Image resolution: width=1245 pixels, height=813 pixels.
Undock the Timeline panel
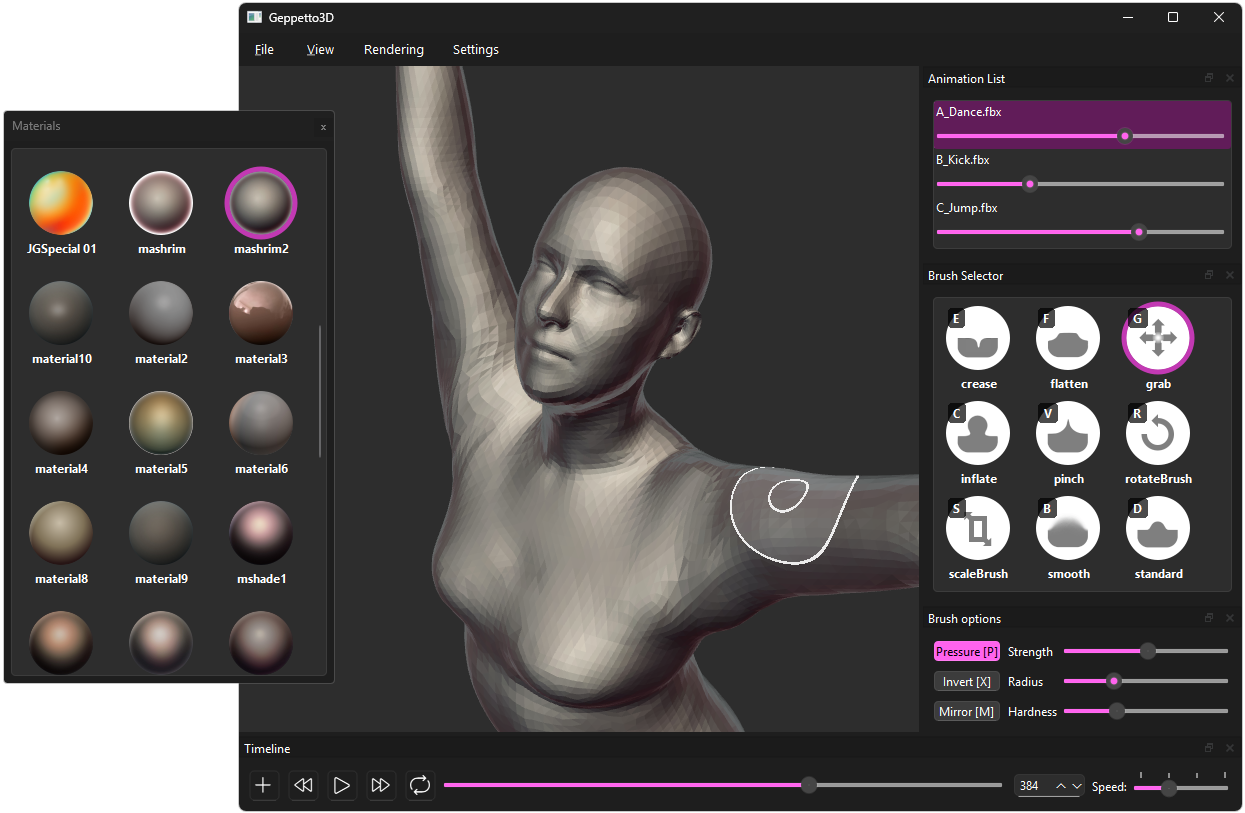click(x=1209, y=748)
